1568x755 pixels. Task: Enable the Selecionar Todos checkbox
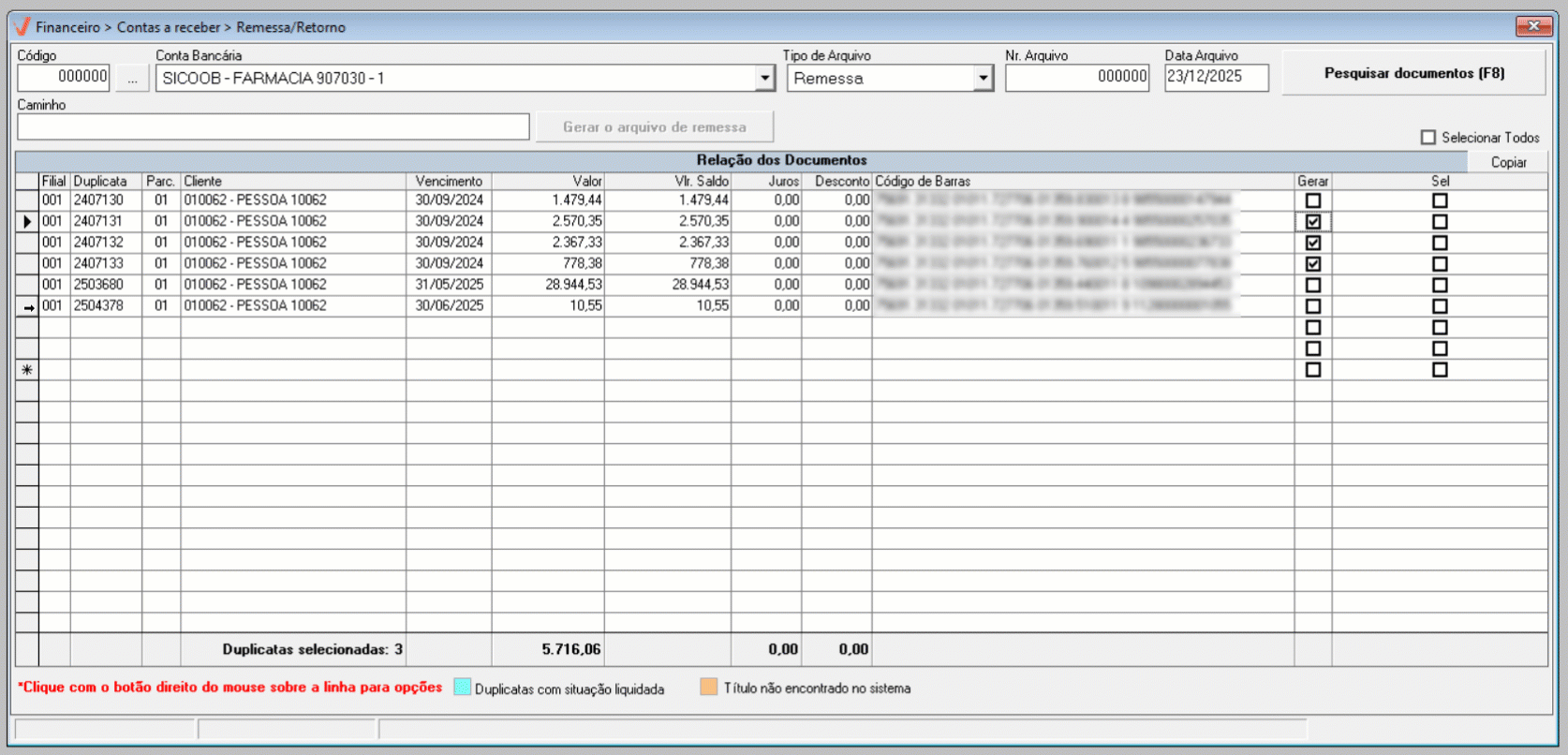click(1428, 138)
